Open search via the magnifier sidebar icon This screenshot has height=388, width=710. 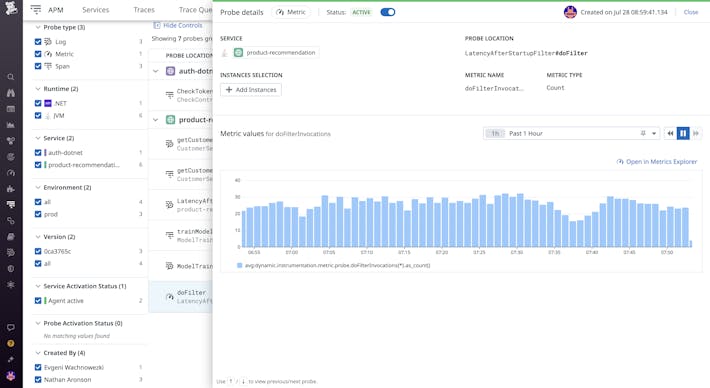click(10, 77)
